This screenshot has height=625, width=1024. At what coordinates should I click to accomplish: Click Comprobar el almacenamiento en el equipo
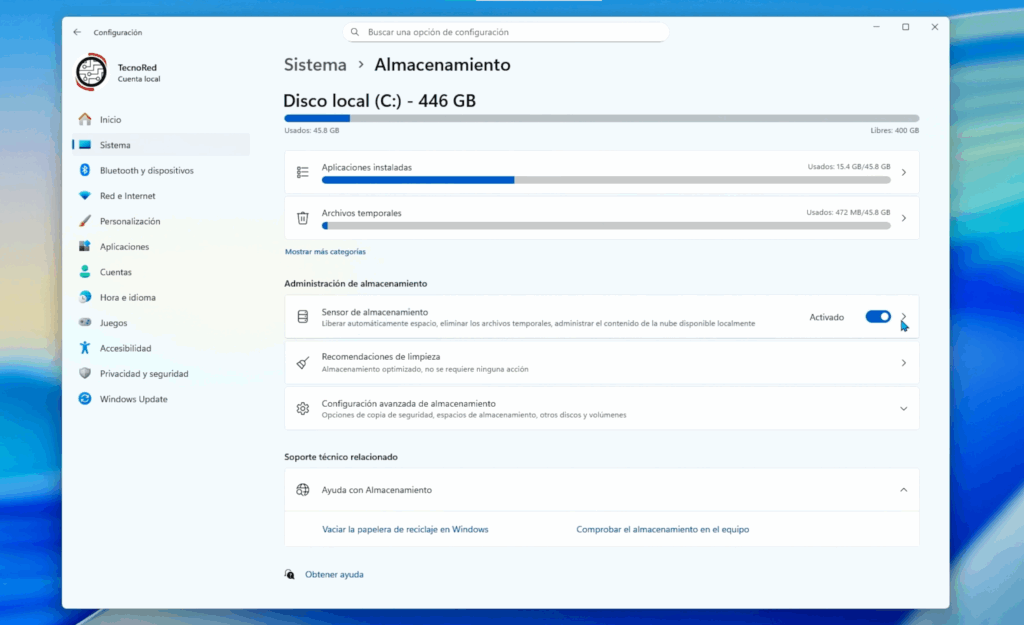coord(663,529)
